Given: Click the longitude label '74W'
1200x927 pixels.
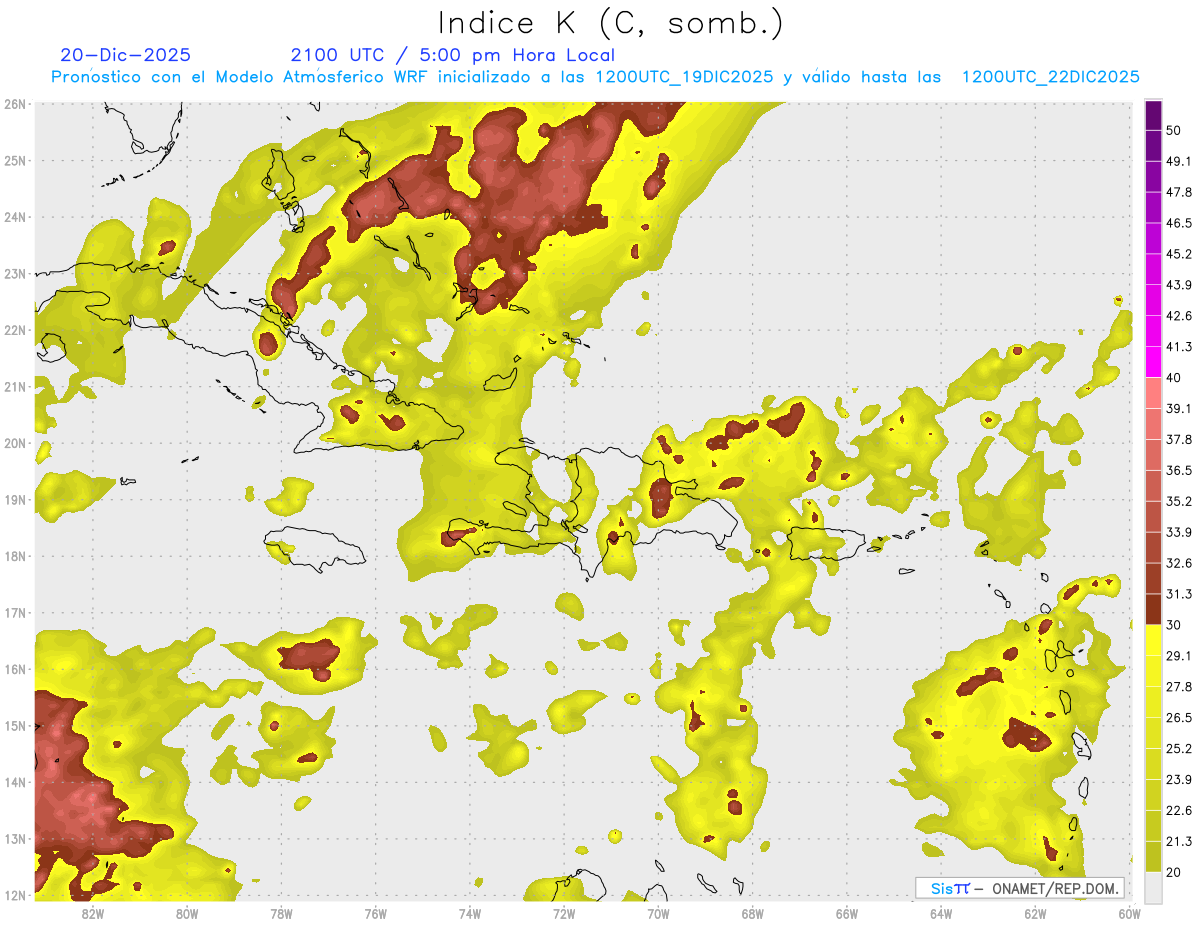Looking at the screenshot, I should (470, 913).
